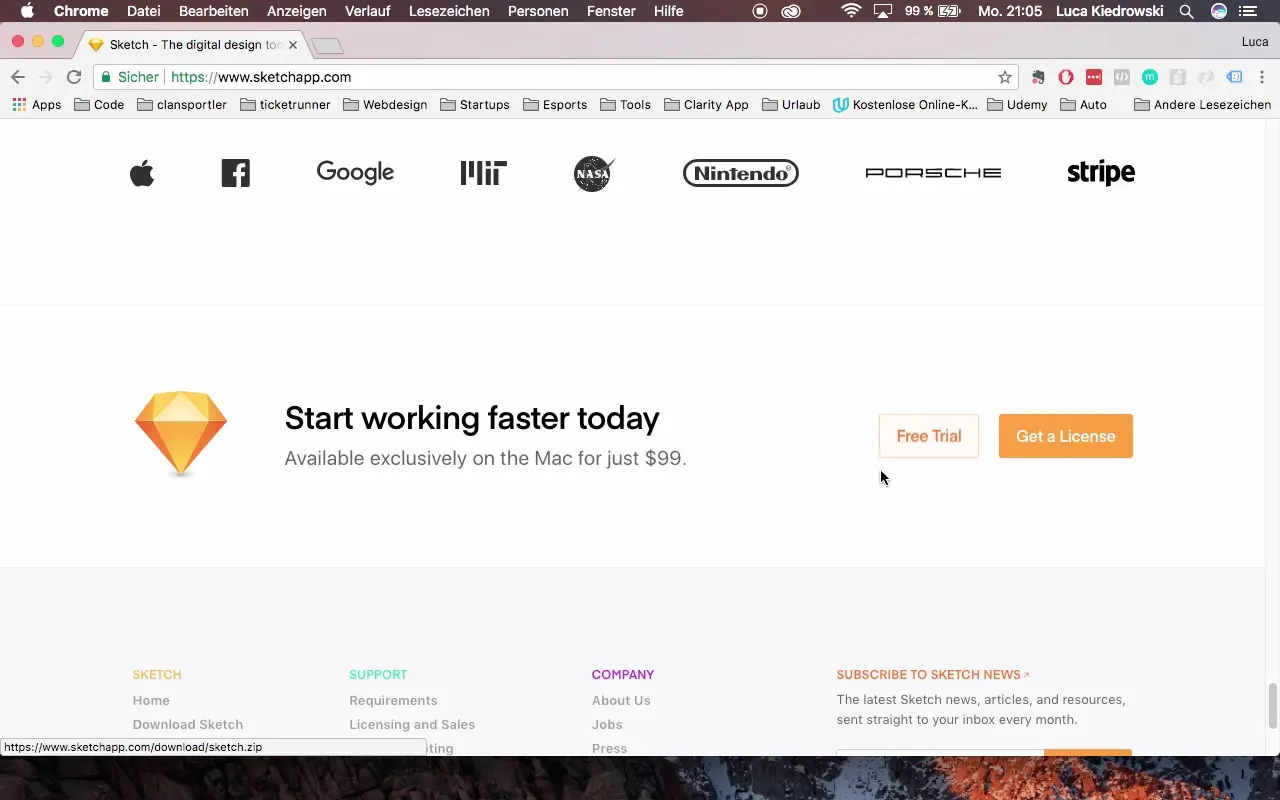Open the Urlaub bookmarks folder

click(791, 104)
